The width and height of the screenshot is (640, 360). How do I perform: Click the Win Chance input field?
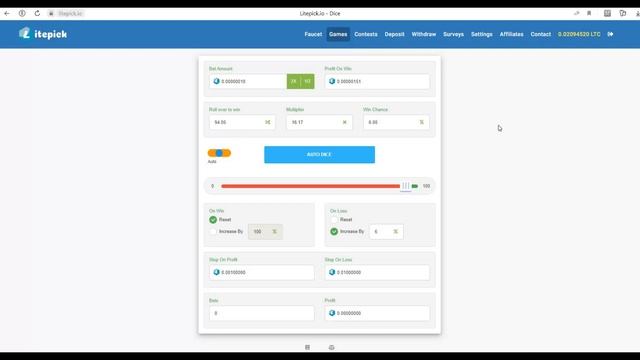coord(396,122)
